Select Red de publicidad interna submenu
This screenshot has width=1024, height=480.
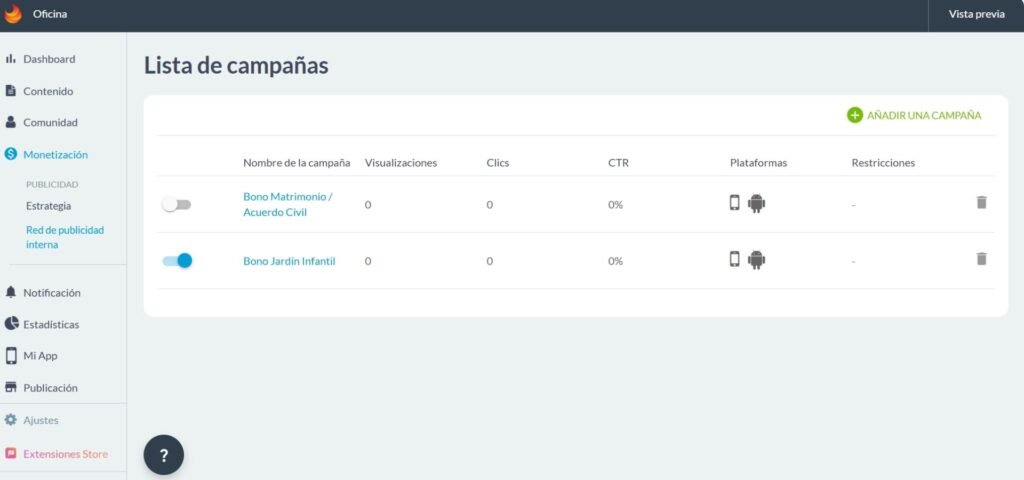pyautogui.click(x=64, y=237)
